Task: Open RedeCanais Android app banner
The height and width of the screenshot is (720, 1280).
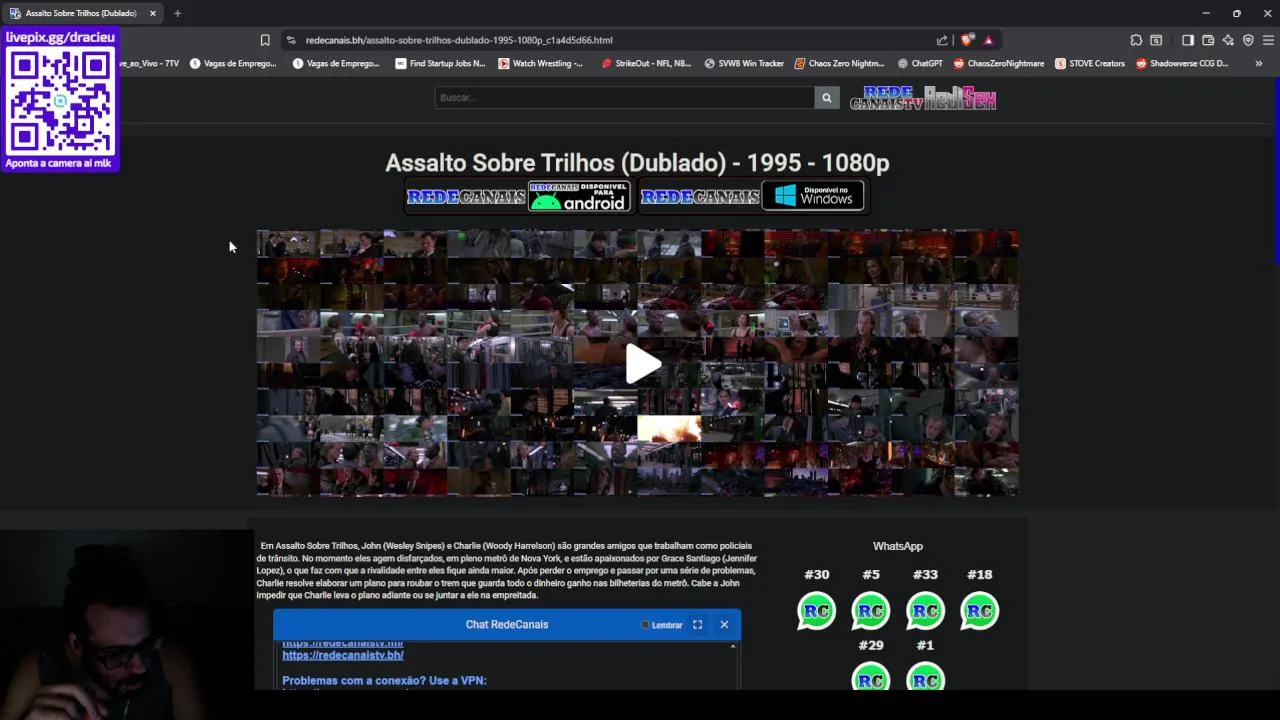Action: pos(518,197)
